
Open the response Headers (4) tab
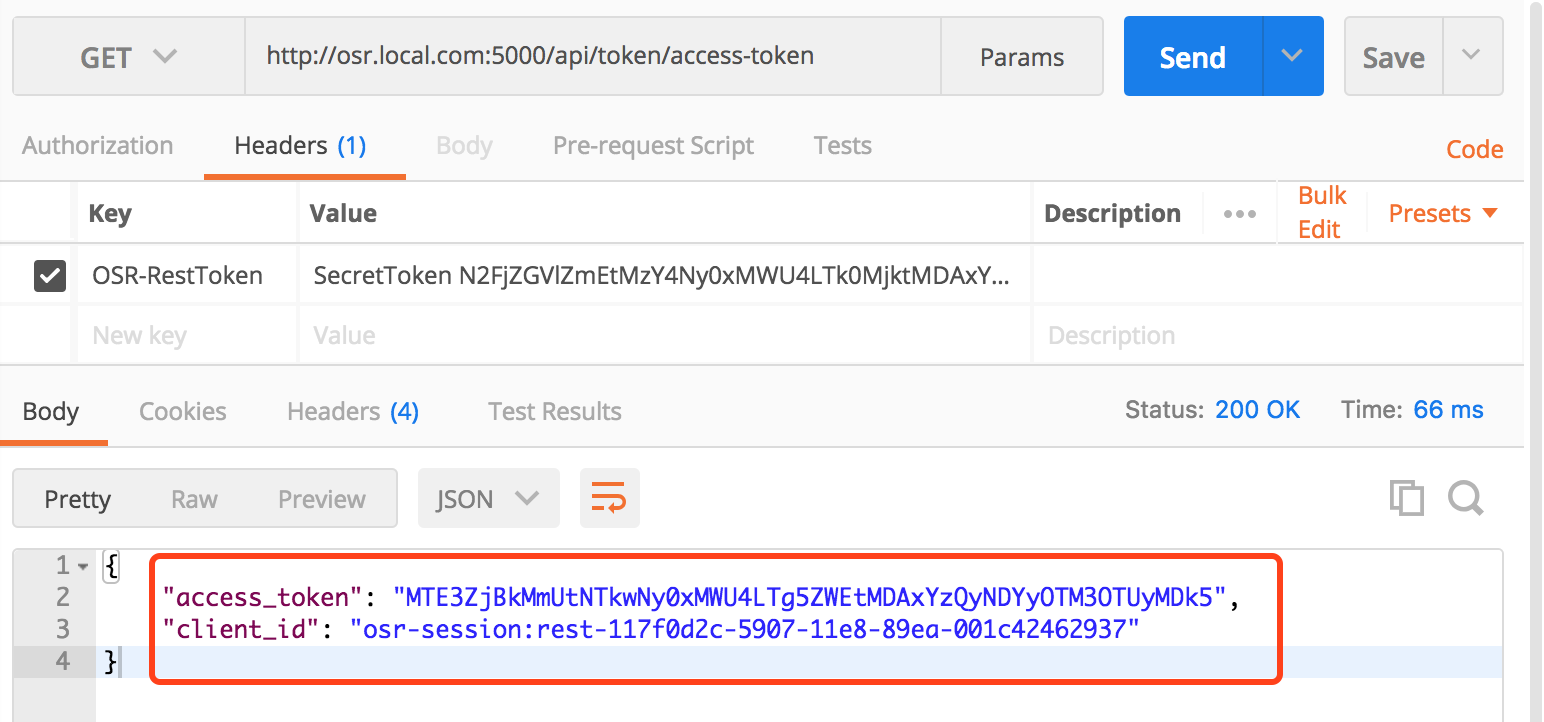tap(353, 412)
